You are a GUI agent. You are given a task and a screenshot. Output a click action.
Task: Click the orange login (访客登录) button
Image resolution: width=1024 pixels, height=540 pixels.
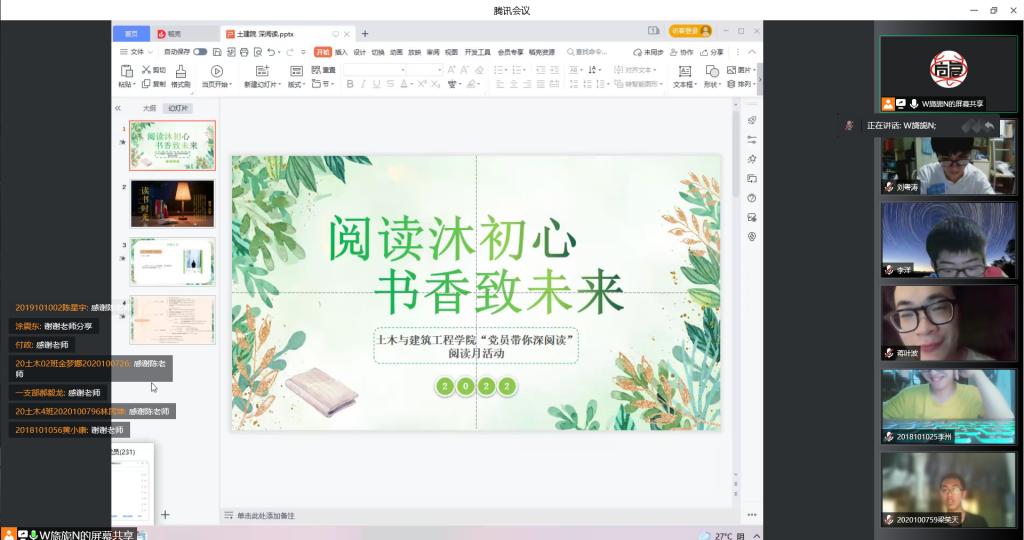[x=690, y=32]
